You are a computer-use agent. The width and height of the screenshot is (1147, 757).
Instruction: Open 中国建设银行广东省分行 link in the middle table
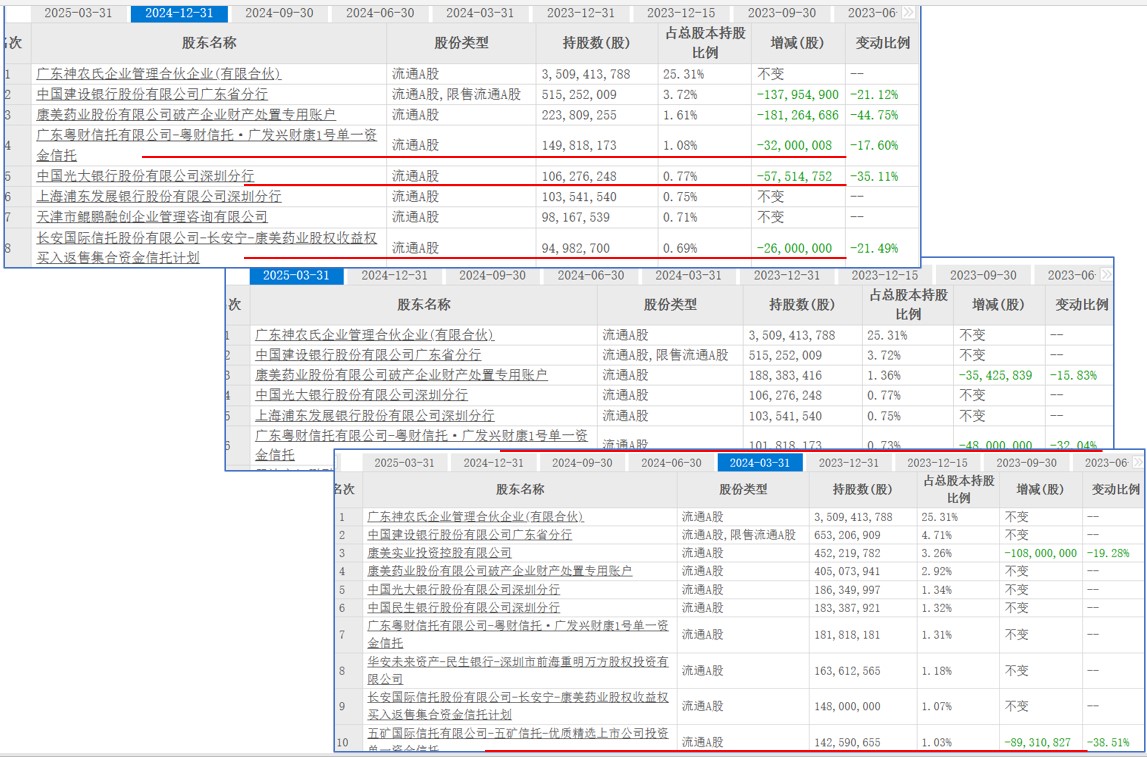click(368, 355)
